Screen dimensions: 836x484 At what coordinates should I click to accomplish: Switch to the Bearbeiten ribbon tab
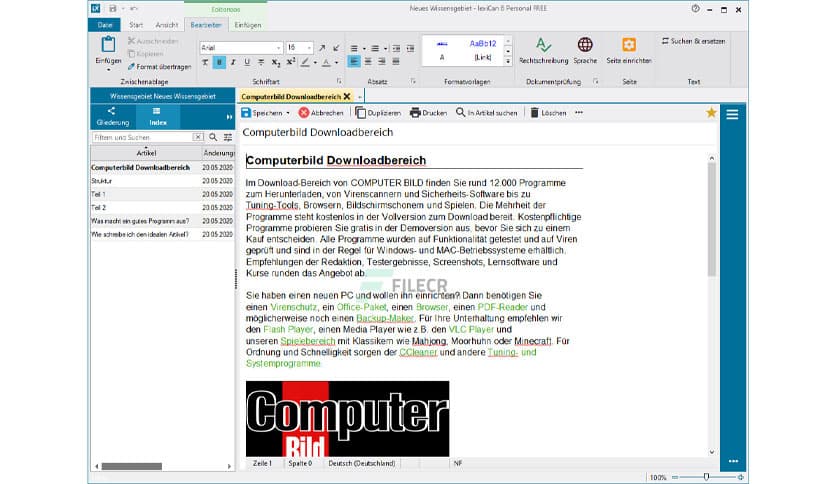point(206,25)
